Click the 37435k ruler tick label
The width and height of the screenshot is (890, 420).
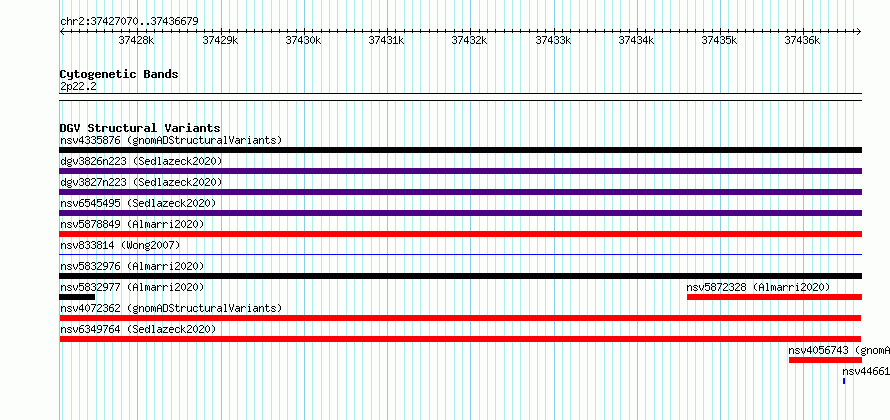[x=719, y=40]
